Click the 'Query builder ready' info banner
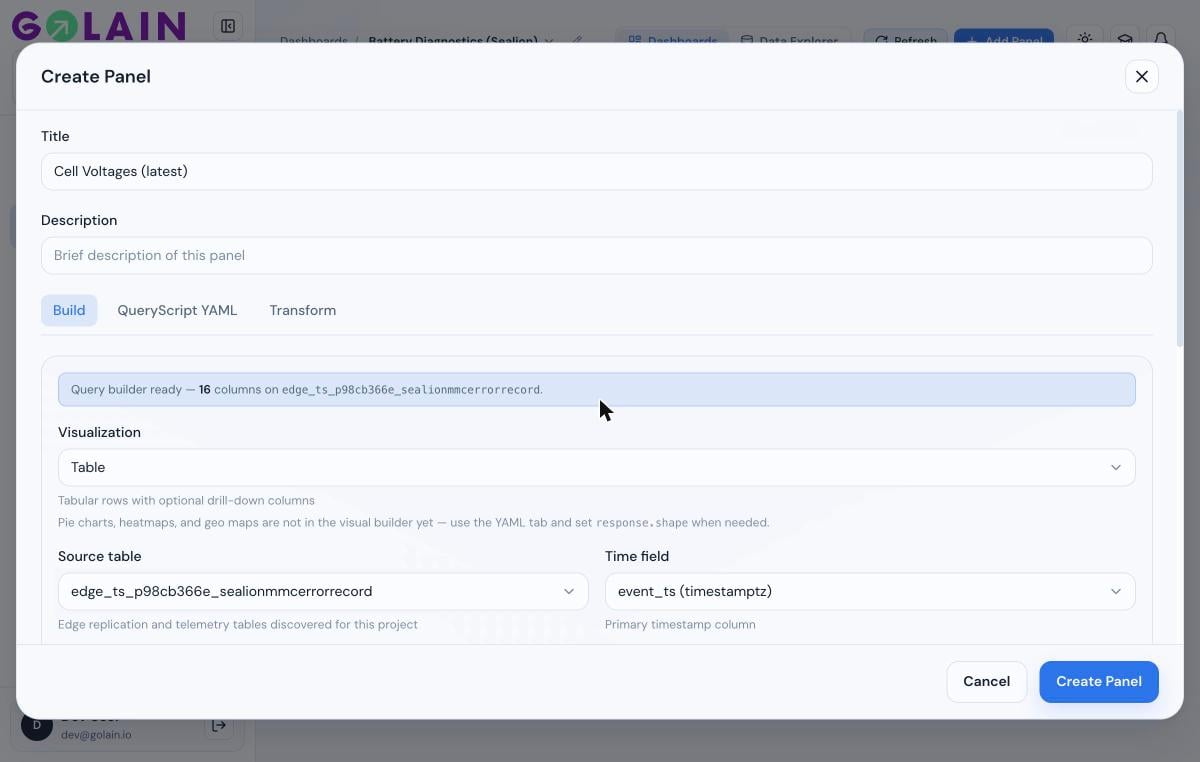 [596, 389]
